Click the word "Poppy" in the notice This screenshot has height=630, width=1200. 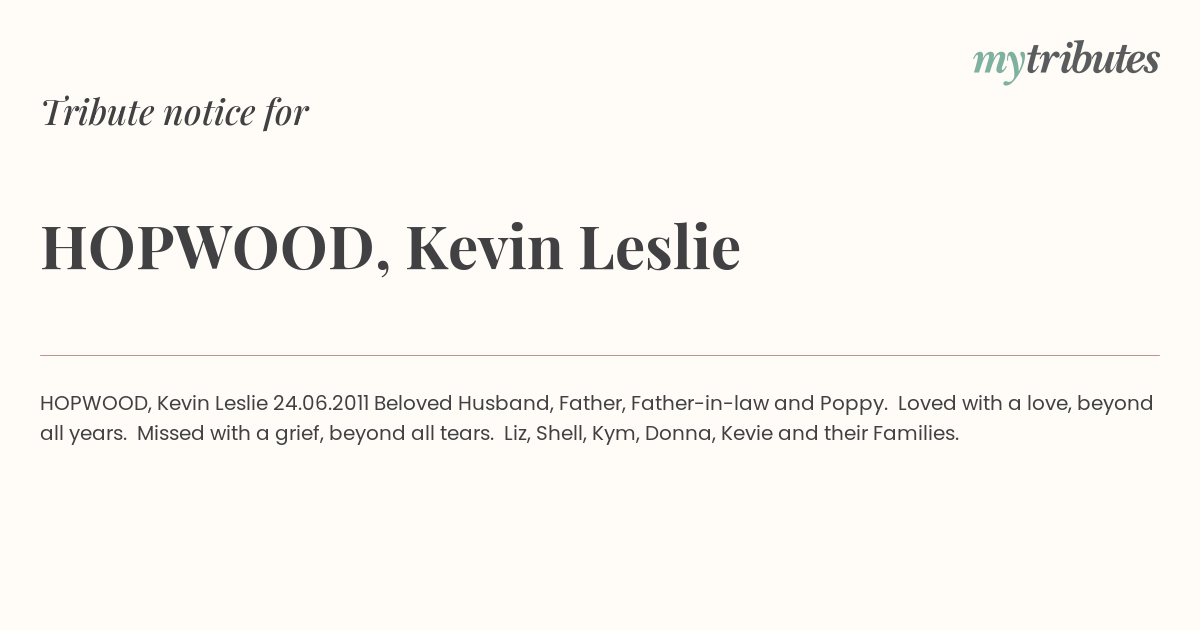point(853,405)
